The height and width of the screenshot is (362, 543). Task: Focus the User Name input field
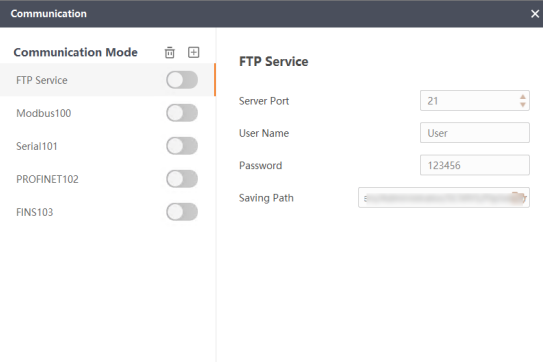475,133
